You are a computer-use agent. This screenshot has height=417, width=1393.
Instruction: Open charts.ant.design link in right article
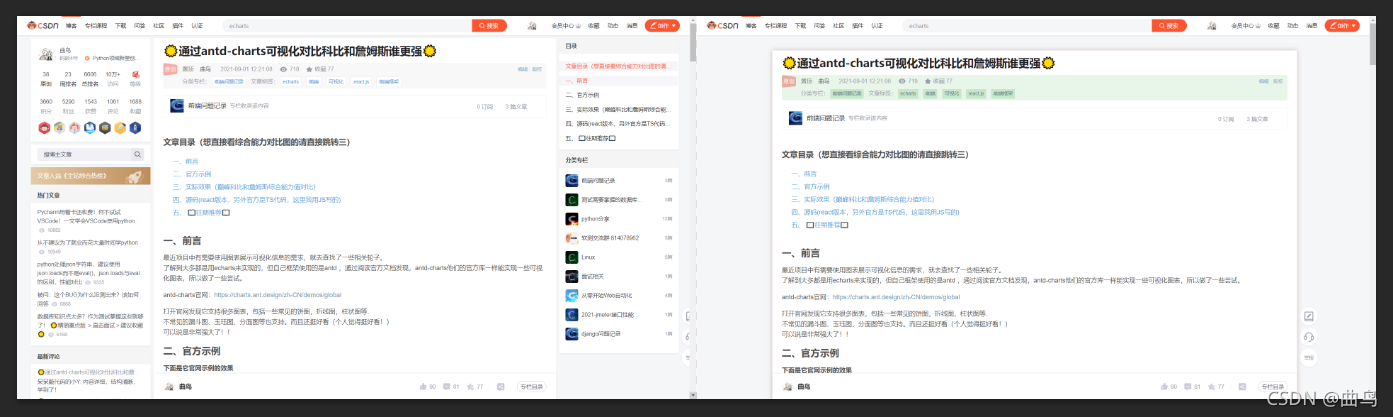(x=895, y=297)
